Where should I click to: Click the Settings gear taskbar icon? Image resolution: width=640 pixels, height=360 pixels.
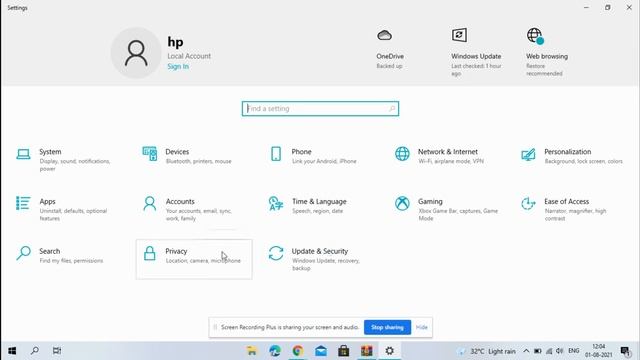coord(390,351)
